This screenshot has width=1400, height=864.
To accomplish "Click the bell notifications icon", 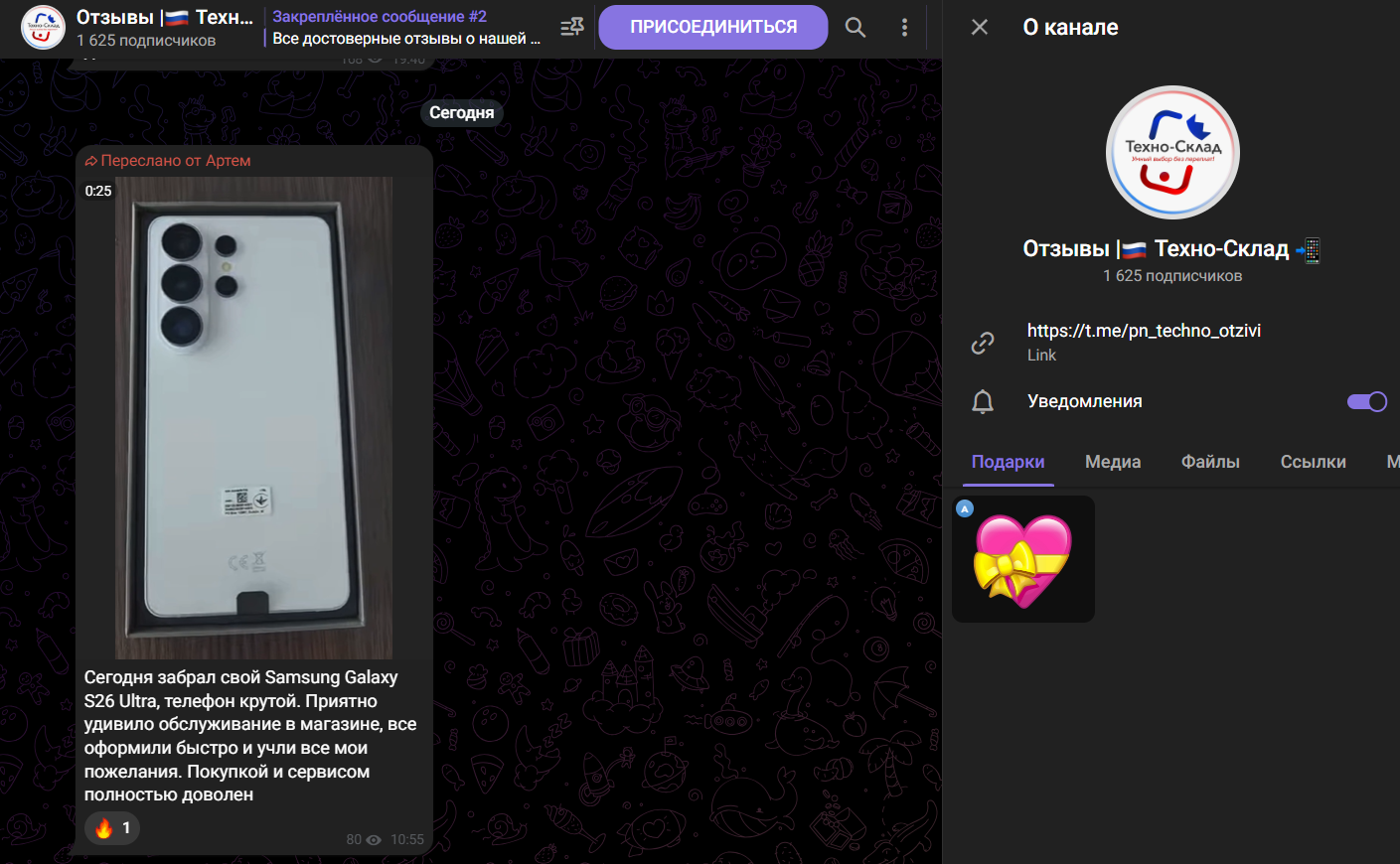I will (x=983, y=401).
